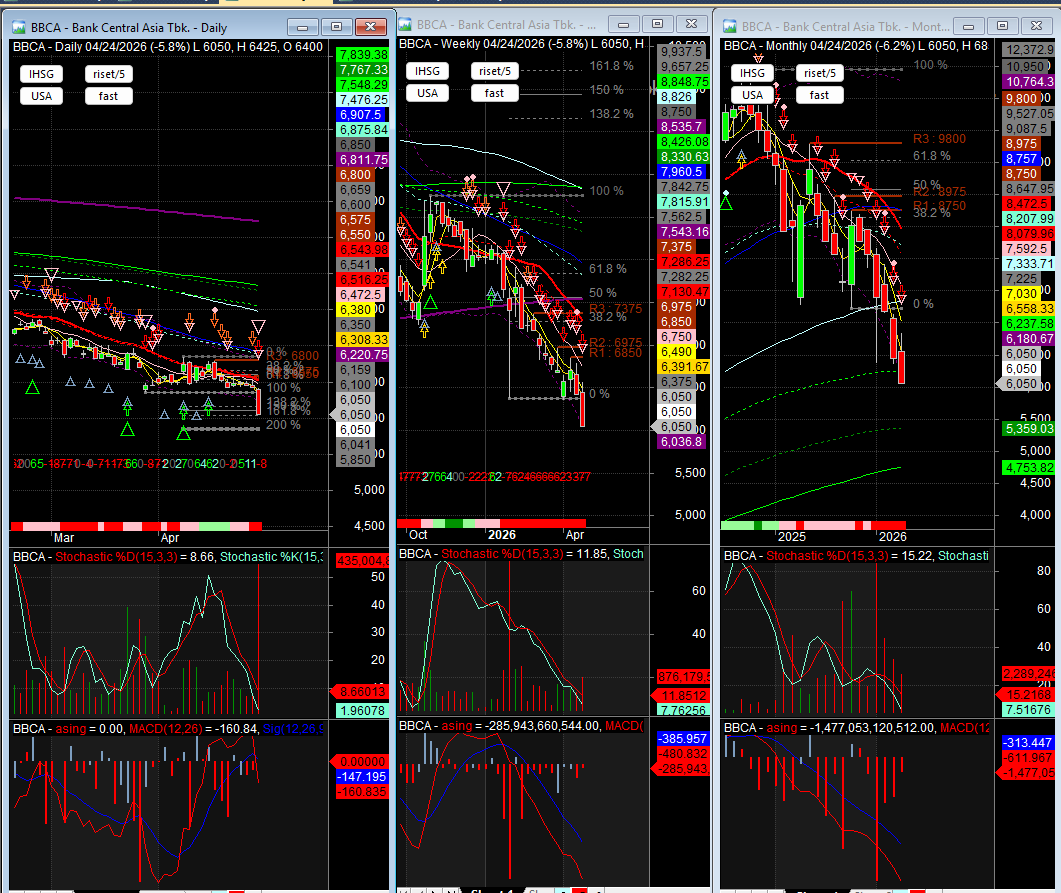1061x893 pixels.
Task: Click the -147.195 MACD value label
Action: click(x=363, y=777)
